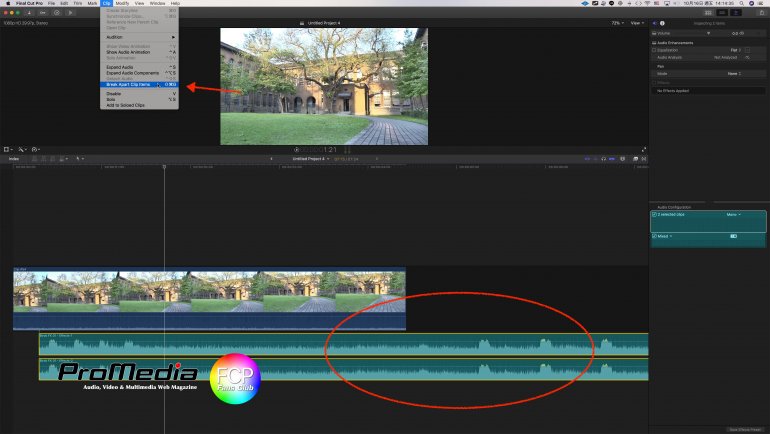This screenshot has width=770, height=434.
Task: Open the transitions browser icon
Action: click(644, 159)
